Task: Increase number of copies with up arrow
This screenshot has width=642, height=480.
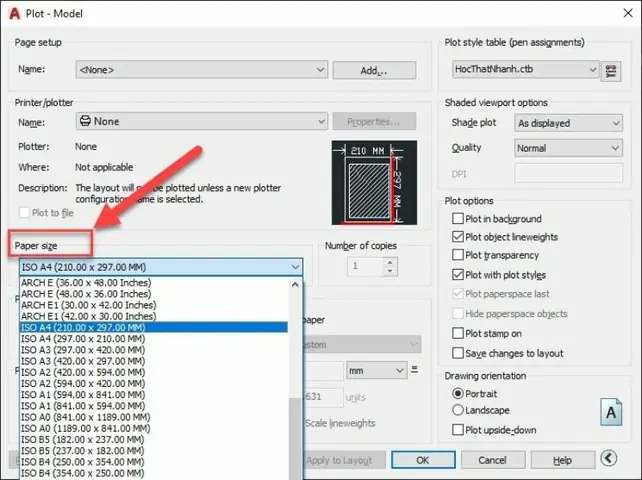Action: click(390, 262)
